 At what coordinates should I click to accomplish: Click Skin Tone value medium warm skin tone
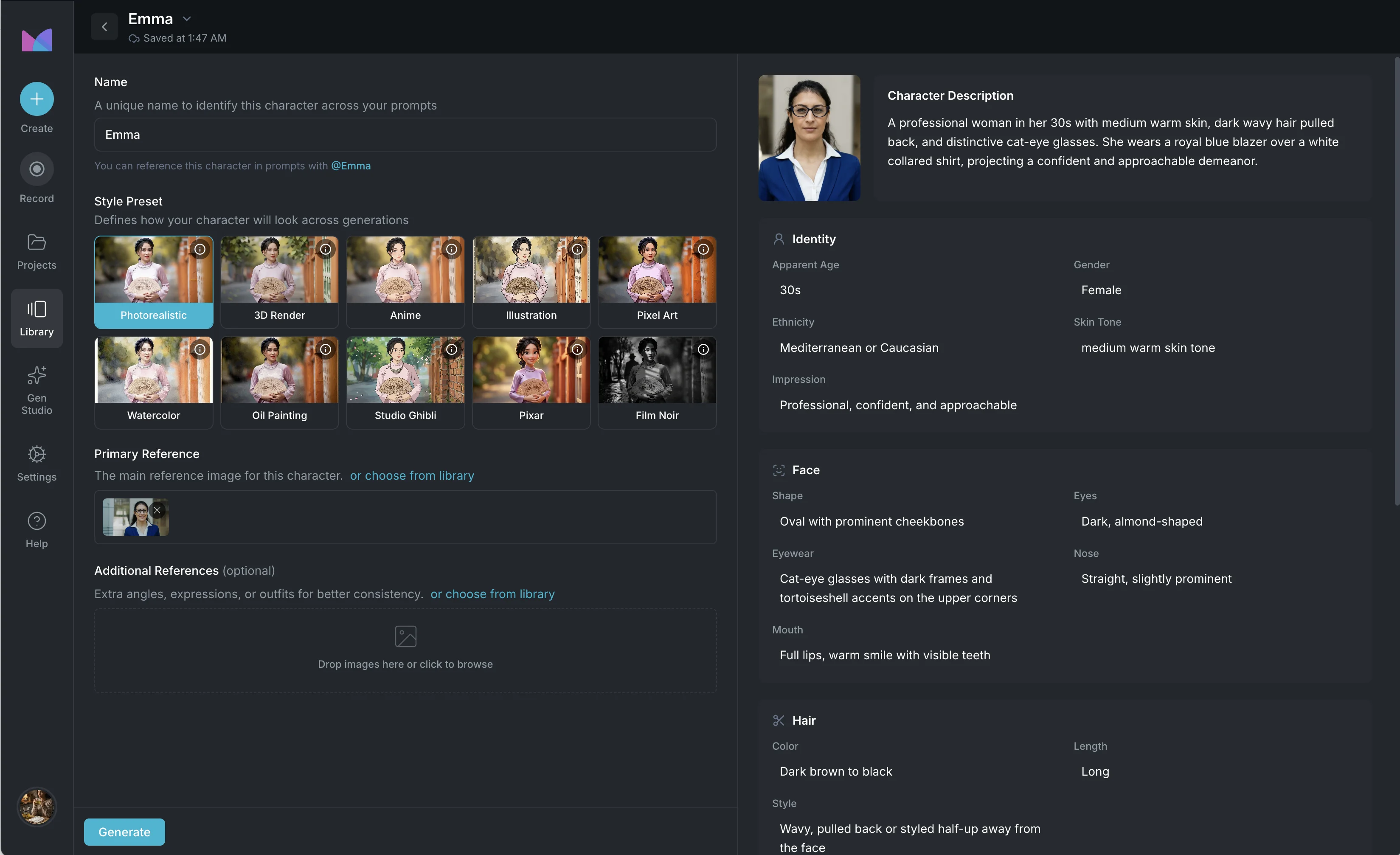[x=1148, y=348]
